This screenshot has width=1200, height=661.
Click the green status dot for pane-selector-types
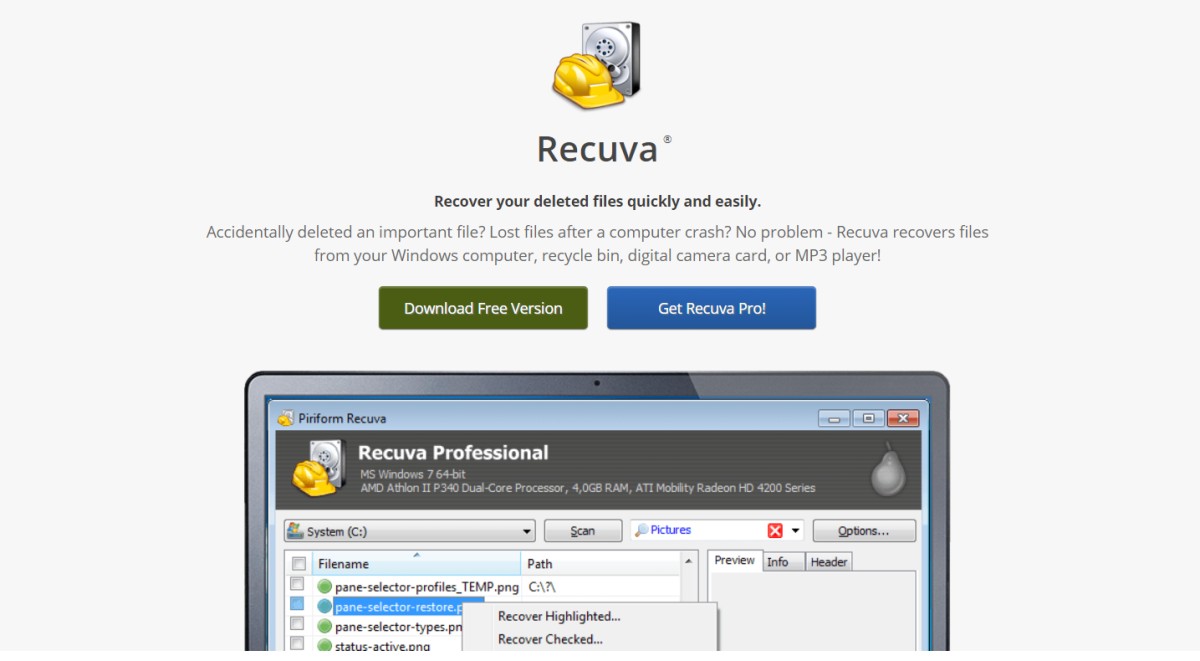point(324,627)
